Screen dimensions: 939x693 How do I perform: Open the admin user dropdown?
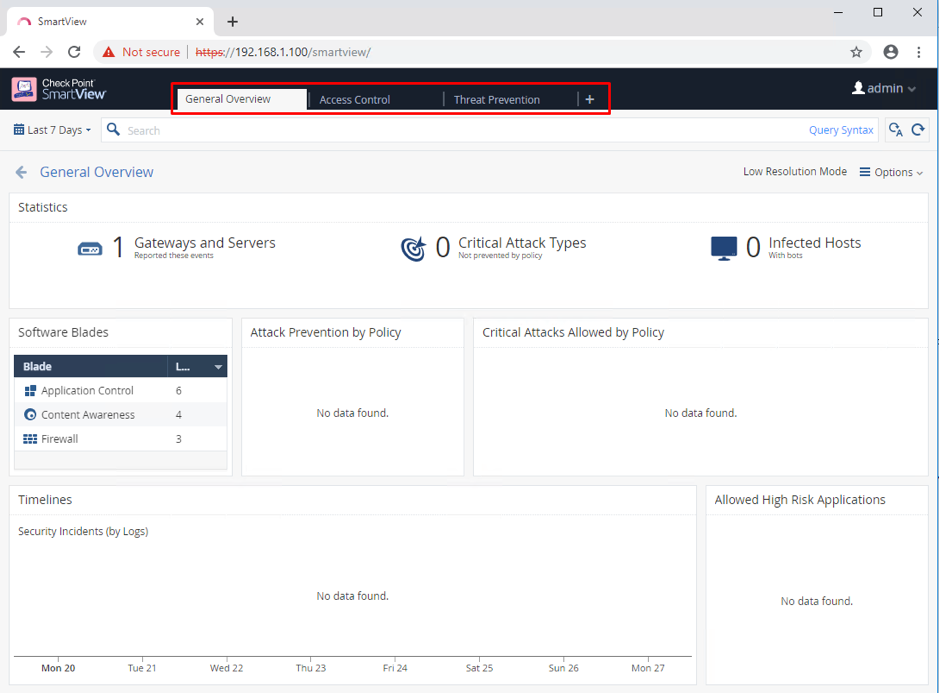pyautogui.click(x=884, y=88)
